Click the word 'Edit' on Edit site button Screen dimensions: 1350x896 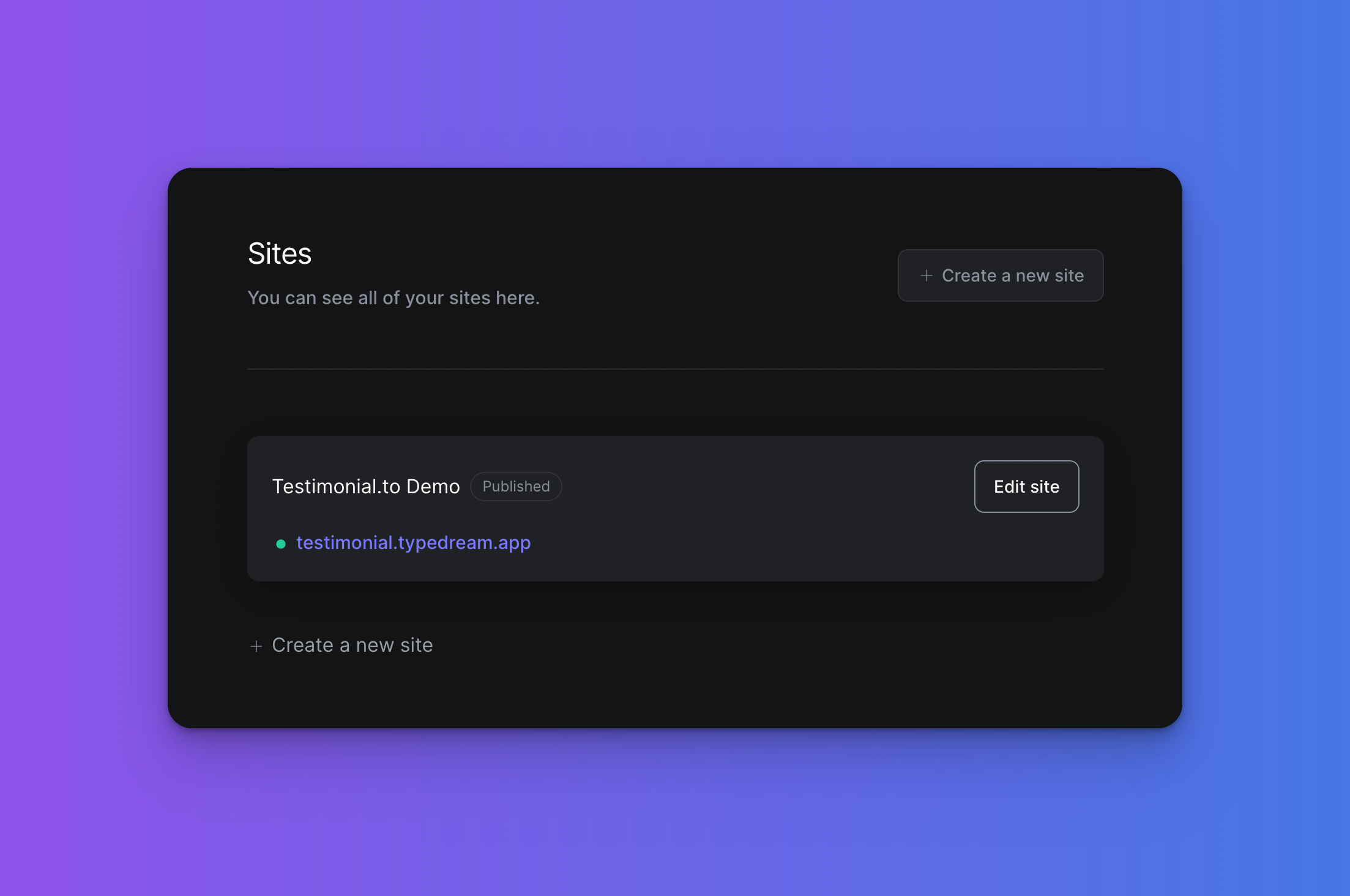[1009, 487]
